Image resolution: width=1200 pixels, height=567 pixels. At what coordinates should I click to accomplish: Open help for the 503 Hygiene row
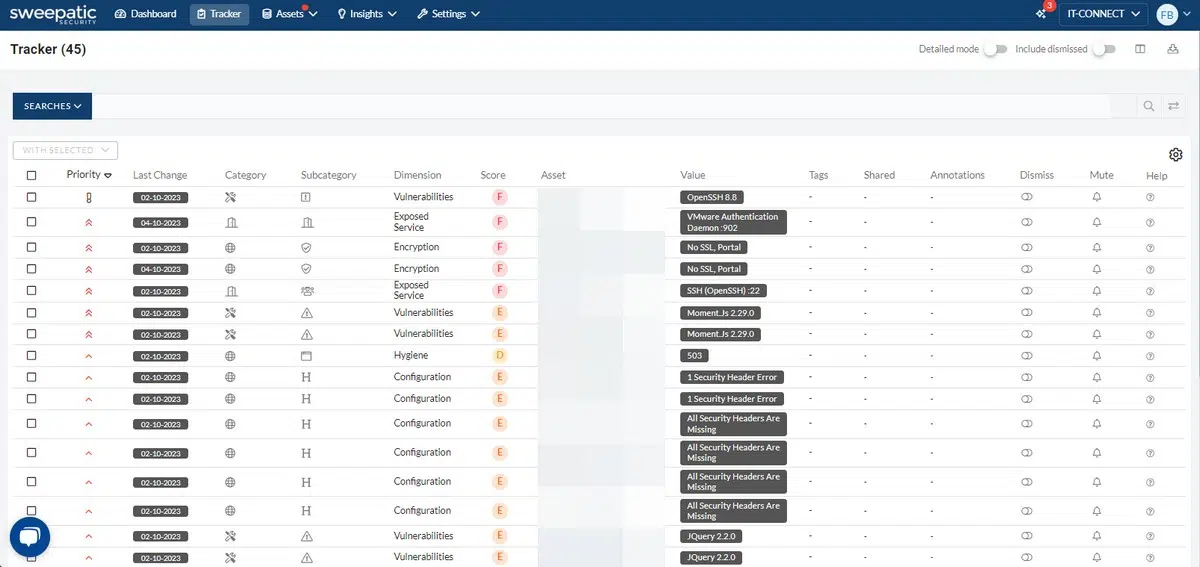1150,355
